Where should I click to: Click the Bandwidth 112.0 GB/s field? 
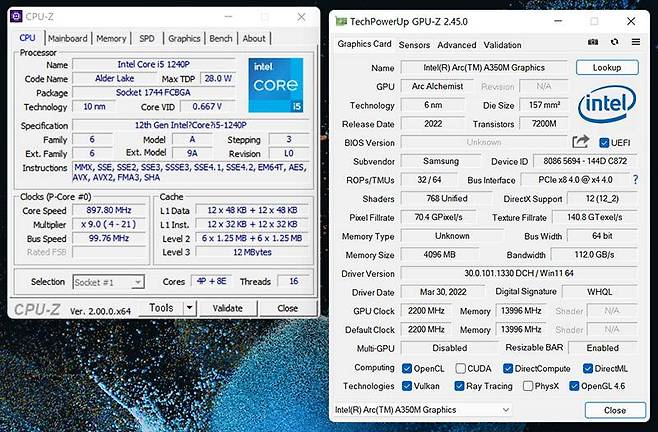(594, 254)
